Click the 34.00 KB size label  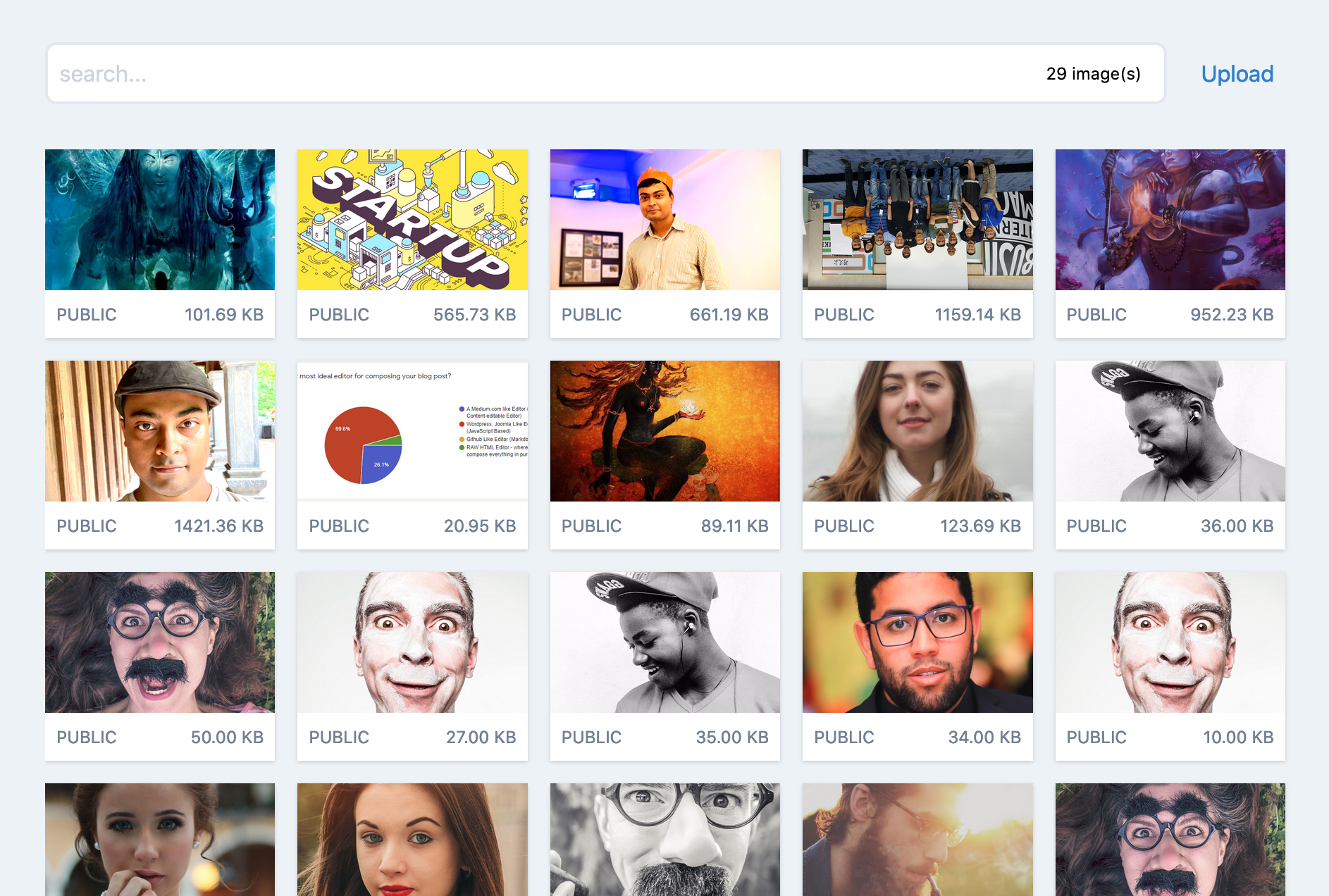click(984, 738)
